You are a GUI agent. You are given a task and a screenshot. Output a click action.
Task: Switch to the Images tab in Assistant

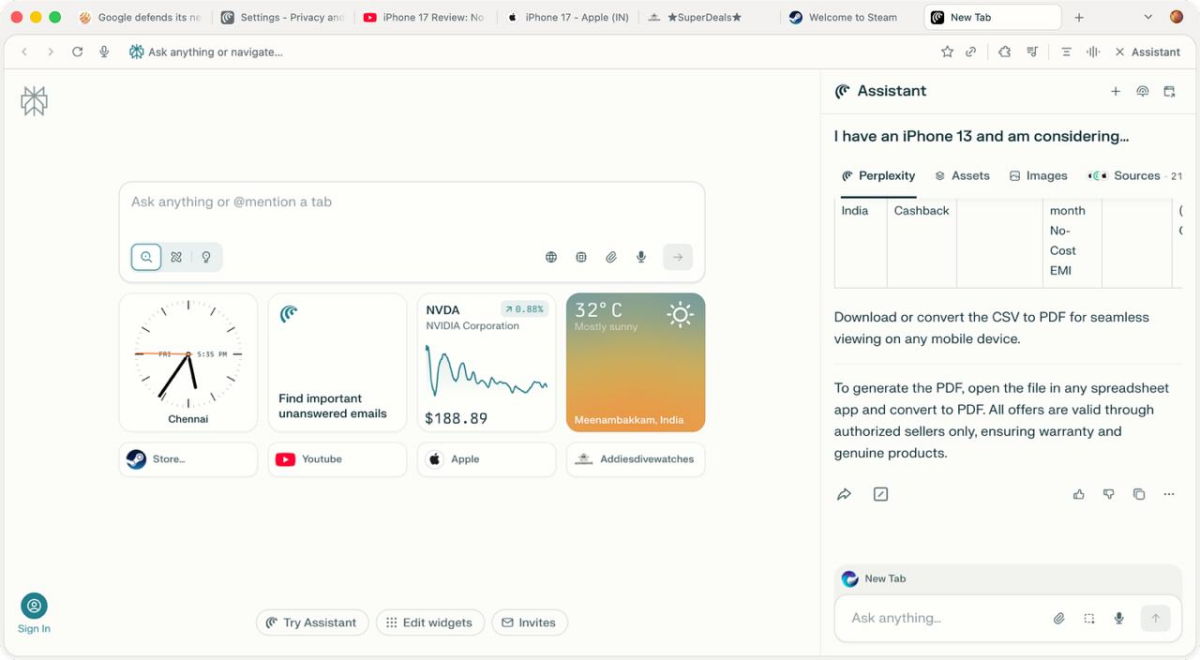1038,176
